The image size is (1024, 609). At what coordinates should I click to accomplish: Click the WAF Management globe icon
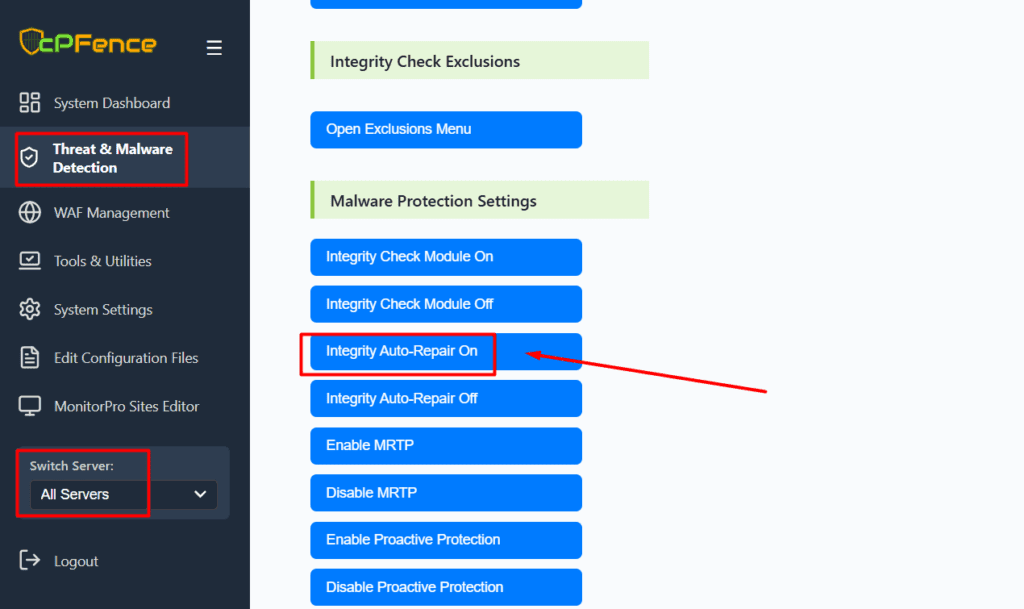point(30,213)
